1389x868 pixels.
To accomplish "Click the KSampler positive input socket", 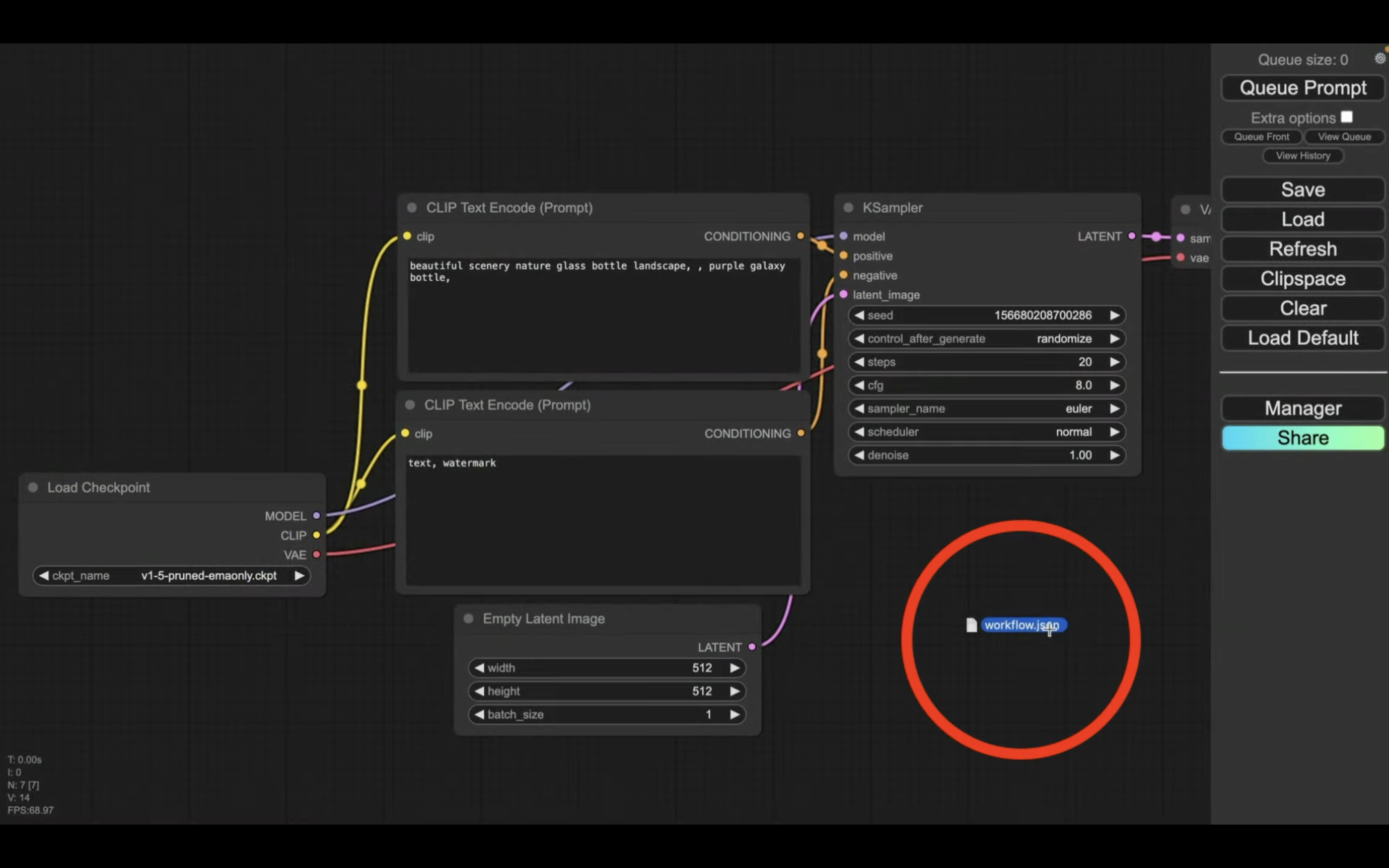I will click(x=844, y=256).
